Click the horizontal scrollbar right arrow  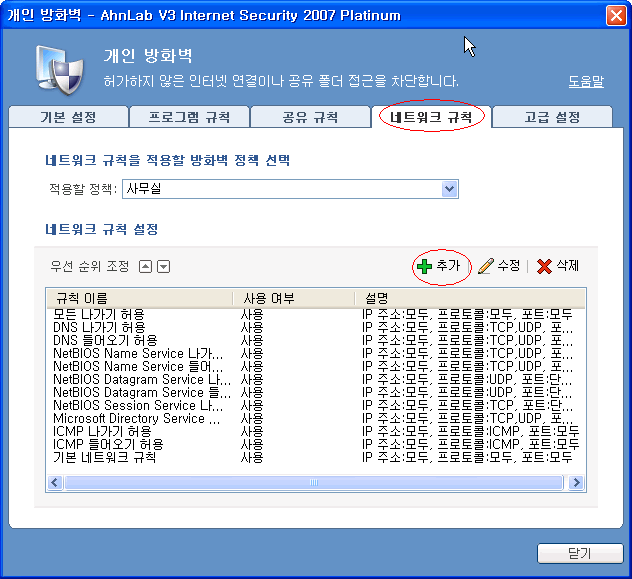pyautogui.click(x=577, y=482)
